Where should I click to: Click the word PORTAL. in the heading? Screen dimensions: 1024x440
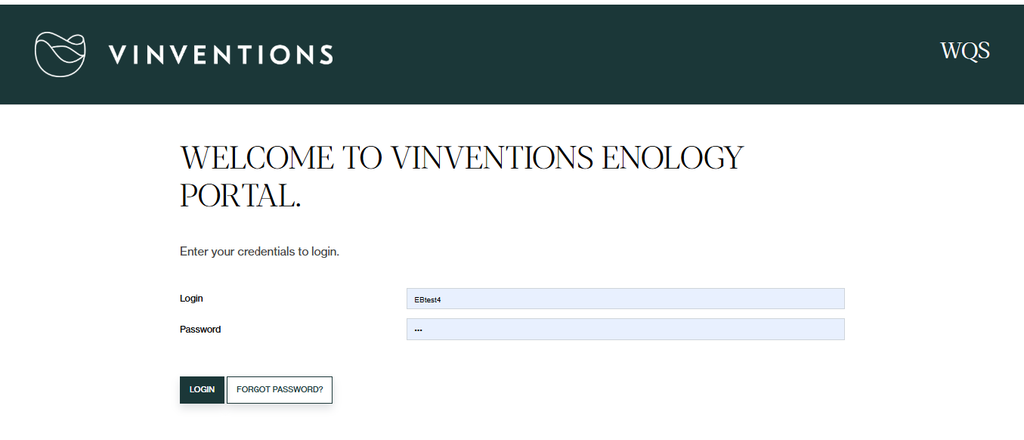click(240, 195)
